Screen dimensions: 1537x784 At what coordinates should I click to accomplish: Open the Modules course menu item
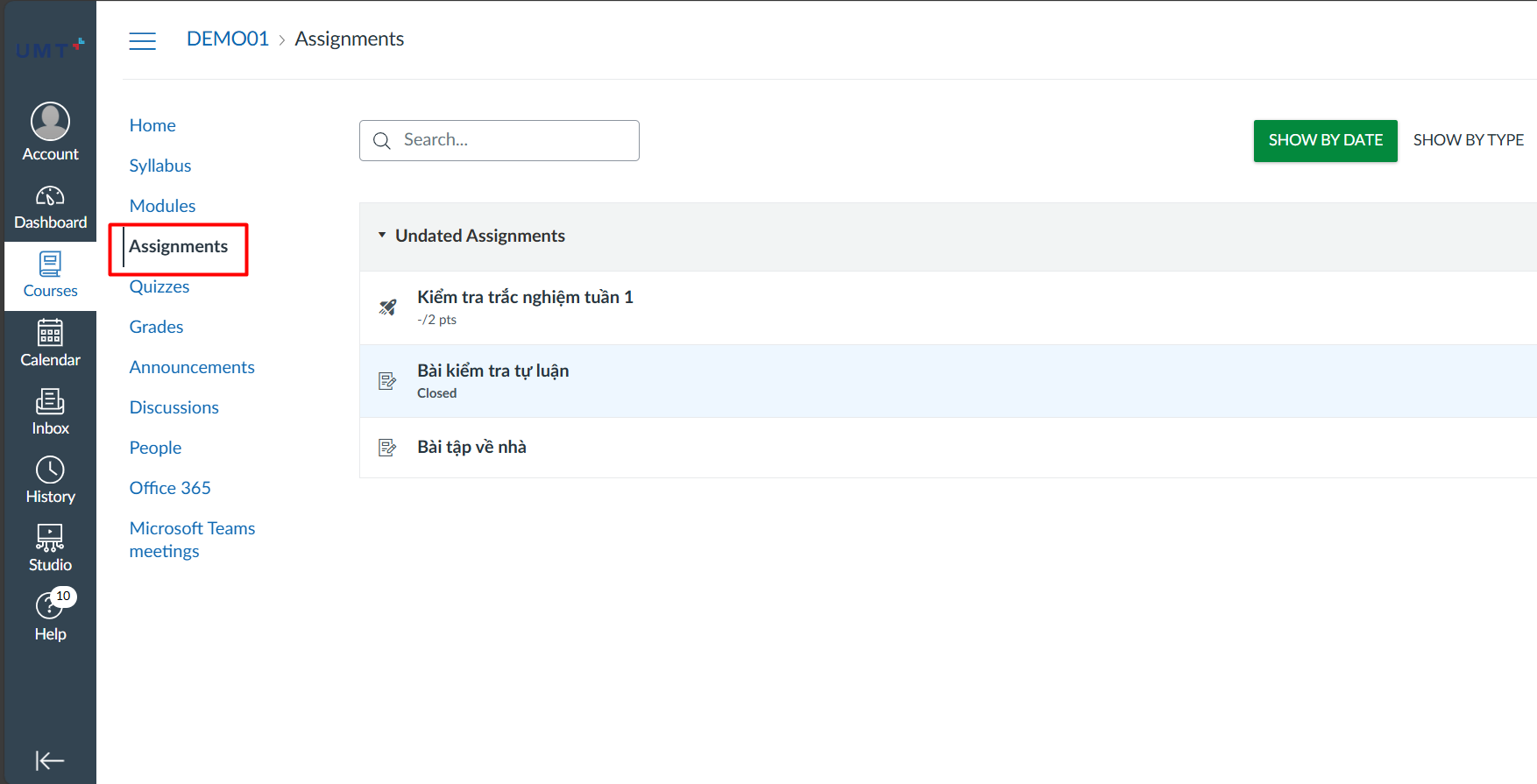[x=162, y=206]
